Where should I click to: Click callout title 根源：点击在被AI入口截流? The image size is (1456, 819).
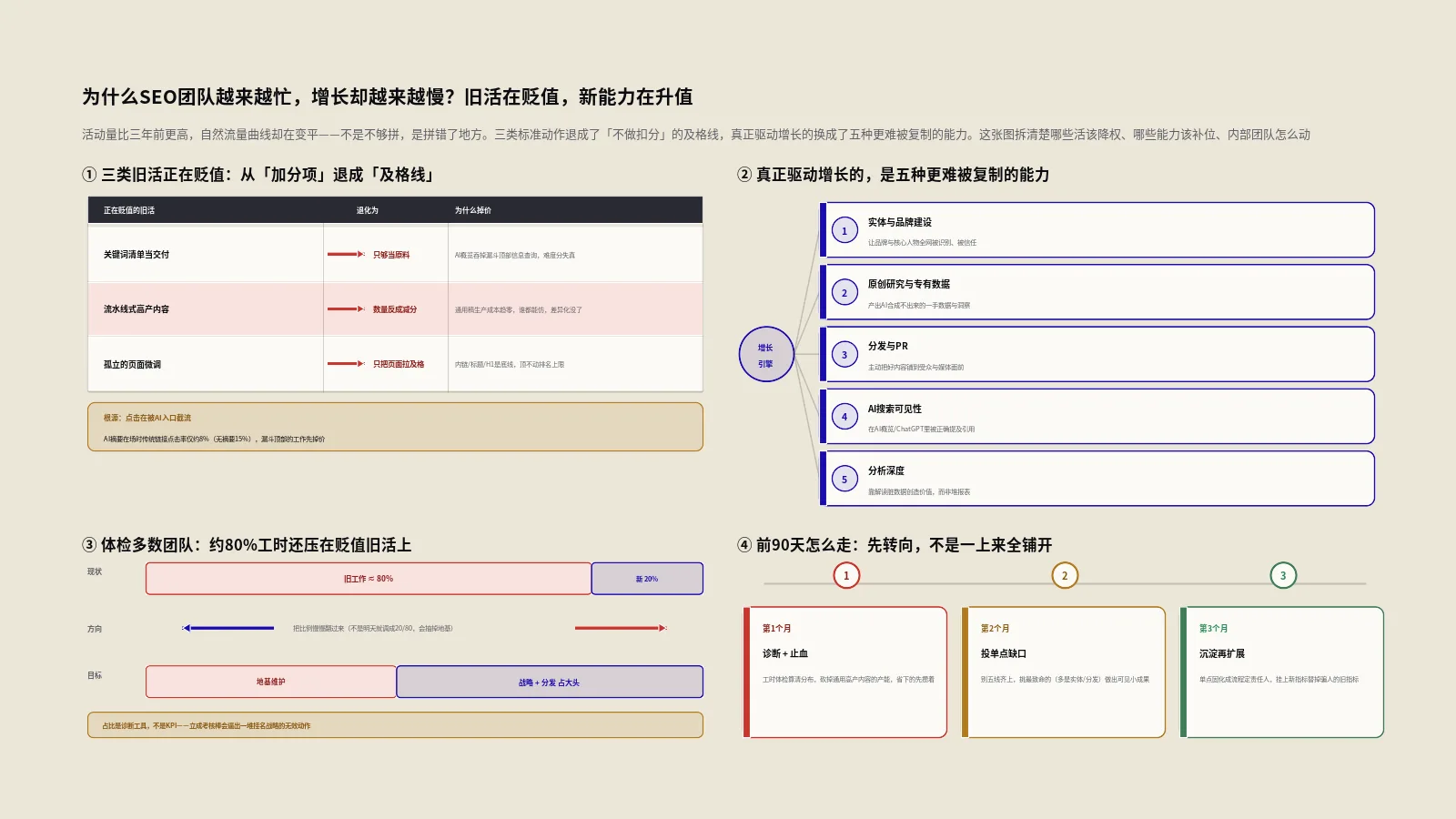(x=147, y=418)
